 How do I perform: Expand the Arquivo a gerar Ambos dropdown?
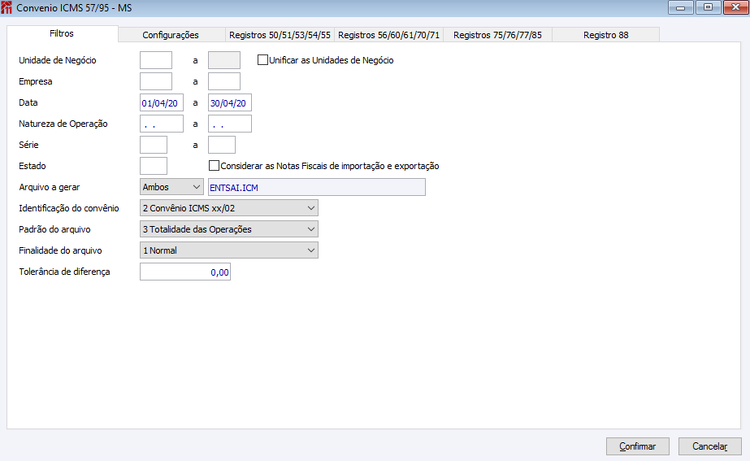pyautogui.click(x=171, y=187)
